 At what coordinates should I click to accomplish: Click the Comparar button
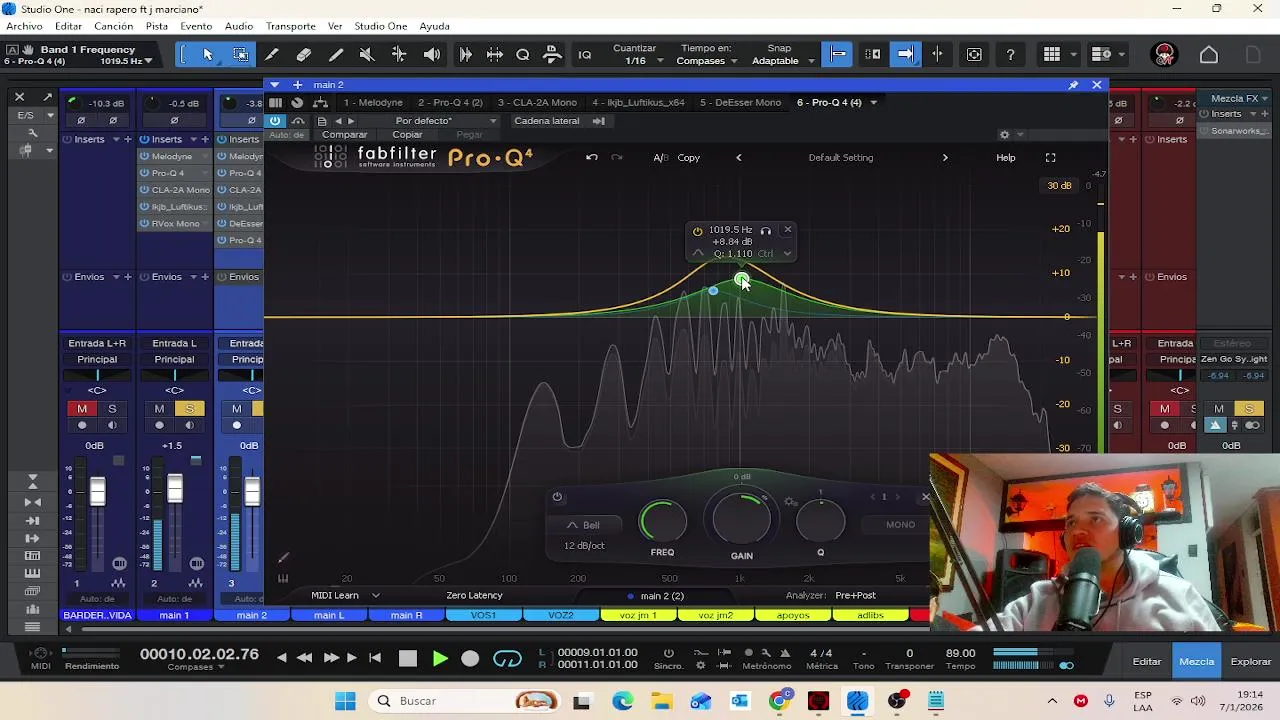[x=345, y=135]
